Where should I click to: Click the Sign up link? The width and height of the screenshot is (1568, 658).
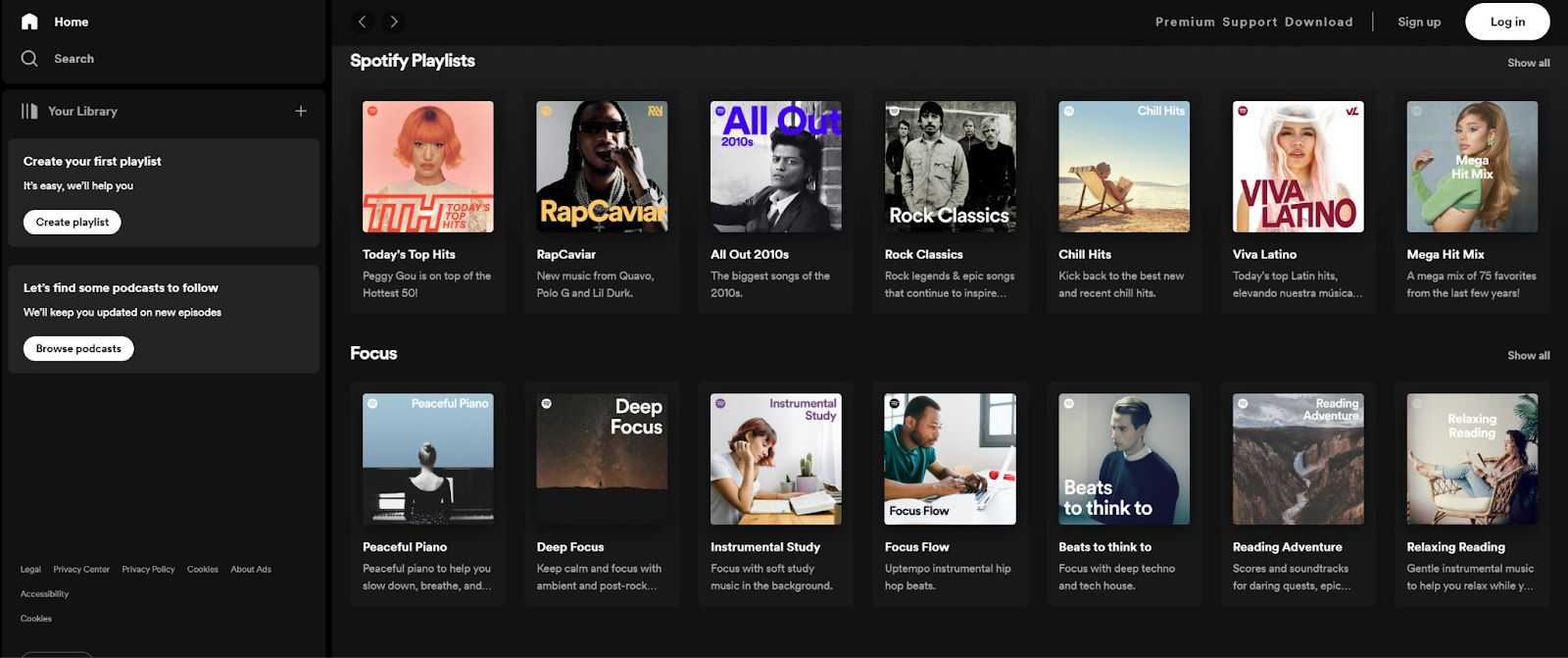pos(1418,22)
